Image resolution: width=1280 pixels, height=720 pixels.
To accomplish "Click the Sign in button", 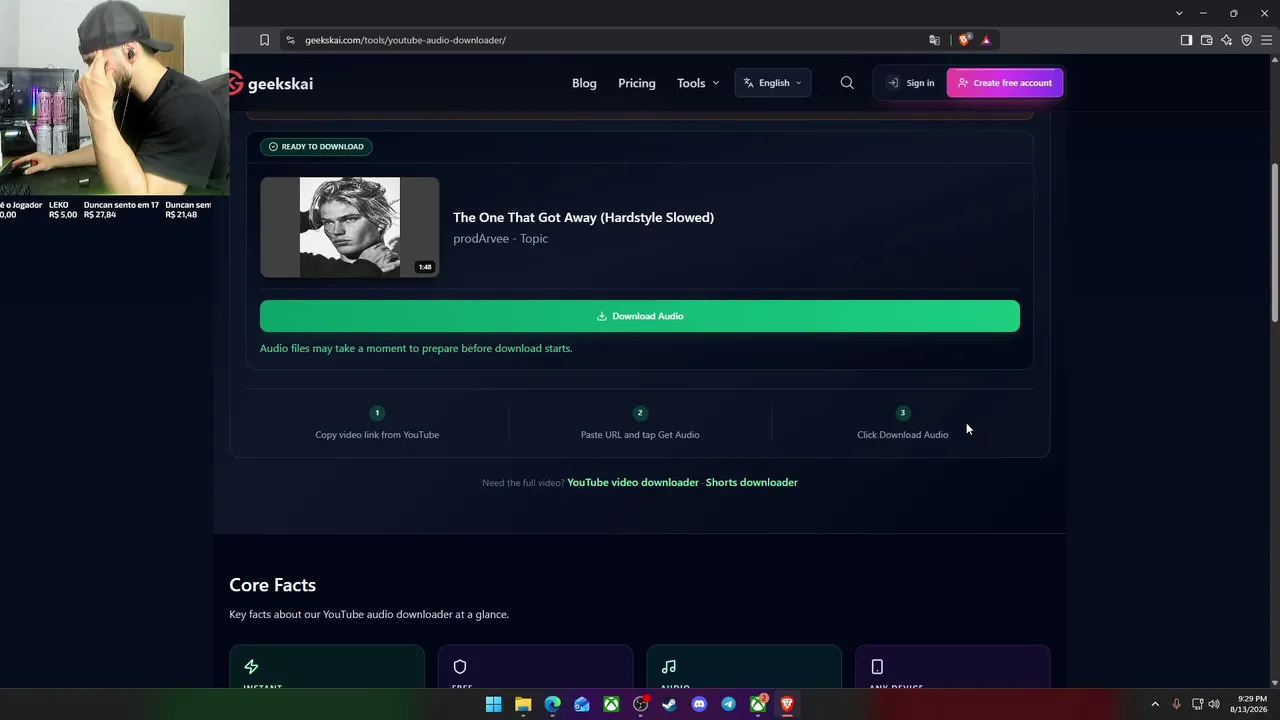I will (911, 83).
